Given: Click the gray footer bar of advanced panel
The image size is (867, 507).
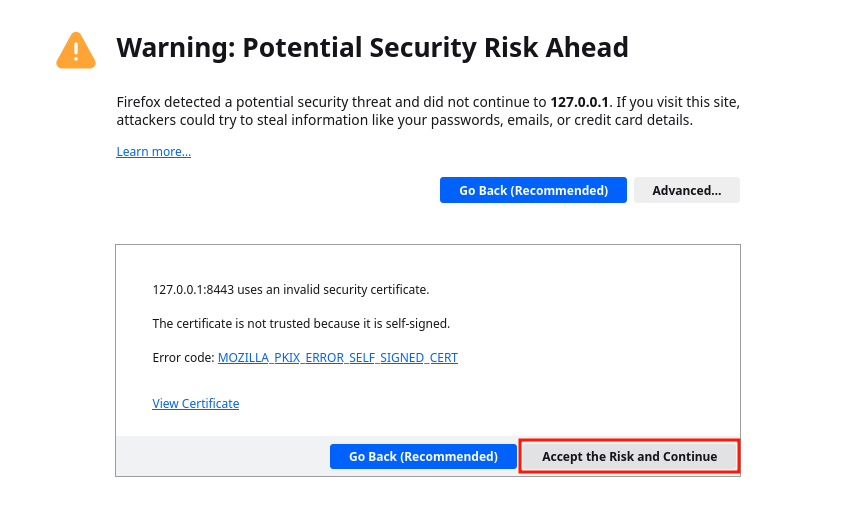Looking at the screenshot, I should [x=221, y=456].
